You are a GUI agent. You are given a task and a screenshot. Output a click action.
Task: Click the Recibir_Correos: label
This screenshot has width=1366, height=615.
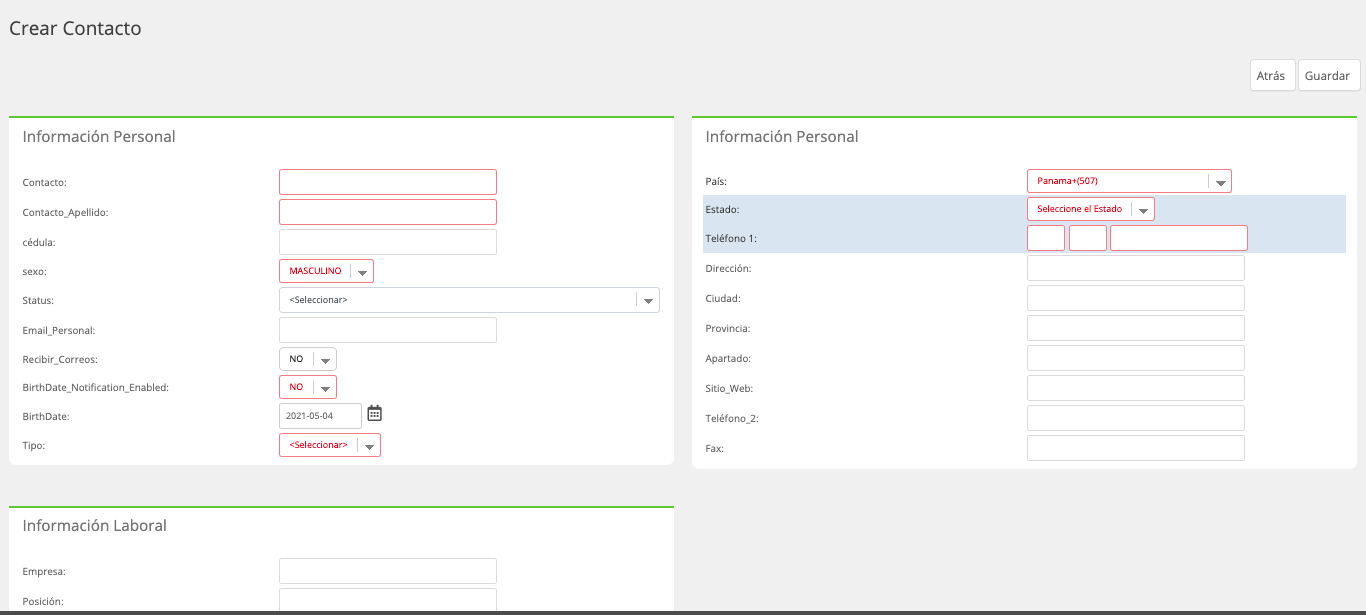click(60, 359)
